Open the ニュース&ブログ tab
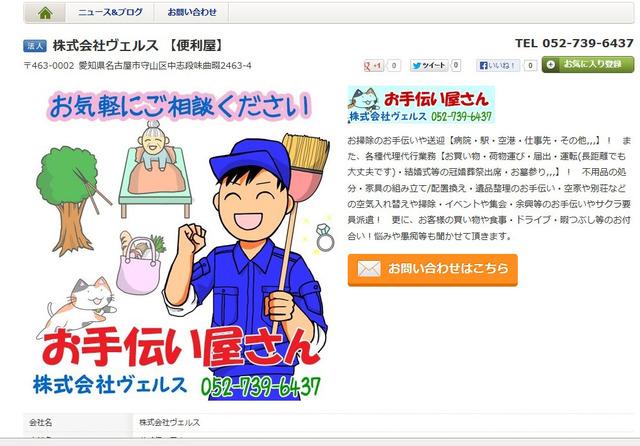This screenshot has width=640, height=446. tap(110, 13)
